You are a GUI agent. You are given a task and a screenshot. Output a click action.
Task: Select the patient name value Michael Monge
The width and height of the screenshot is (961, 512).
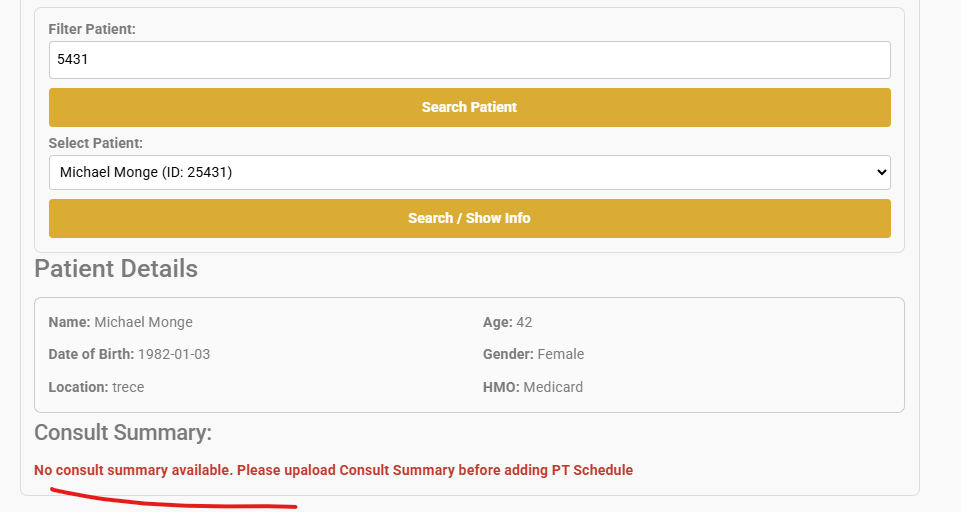pyautogui.click(x=143, y=322)
